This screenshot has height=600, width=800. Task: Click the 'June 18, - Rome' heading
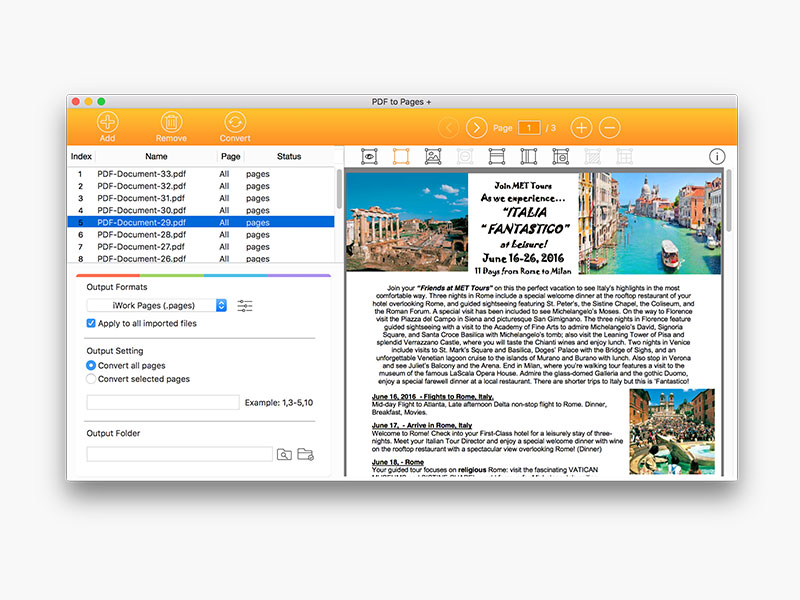point(398,462)
